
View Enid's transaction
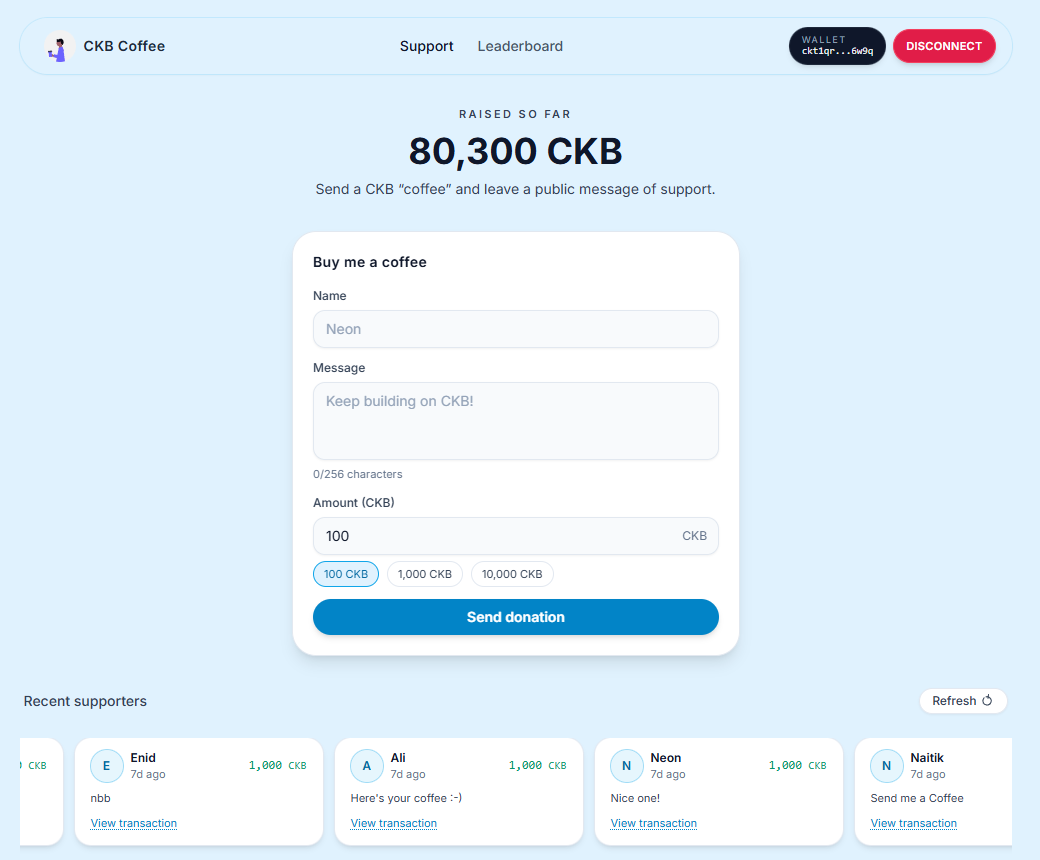(134, 823)
